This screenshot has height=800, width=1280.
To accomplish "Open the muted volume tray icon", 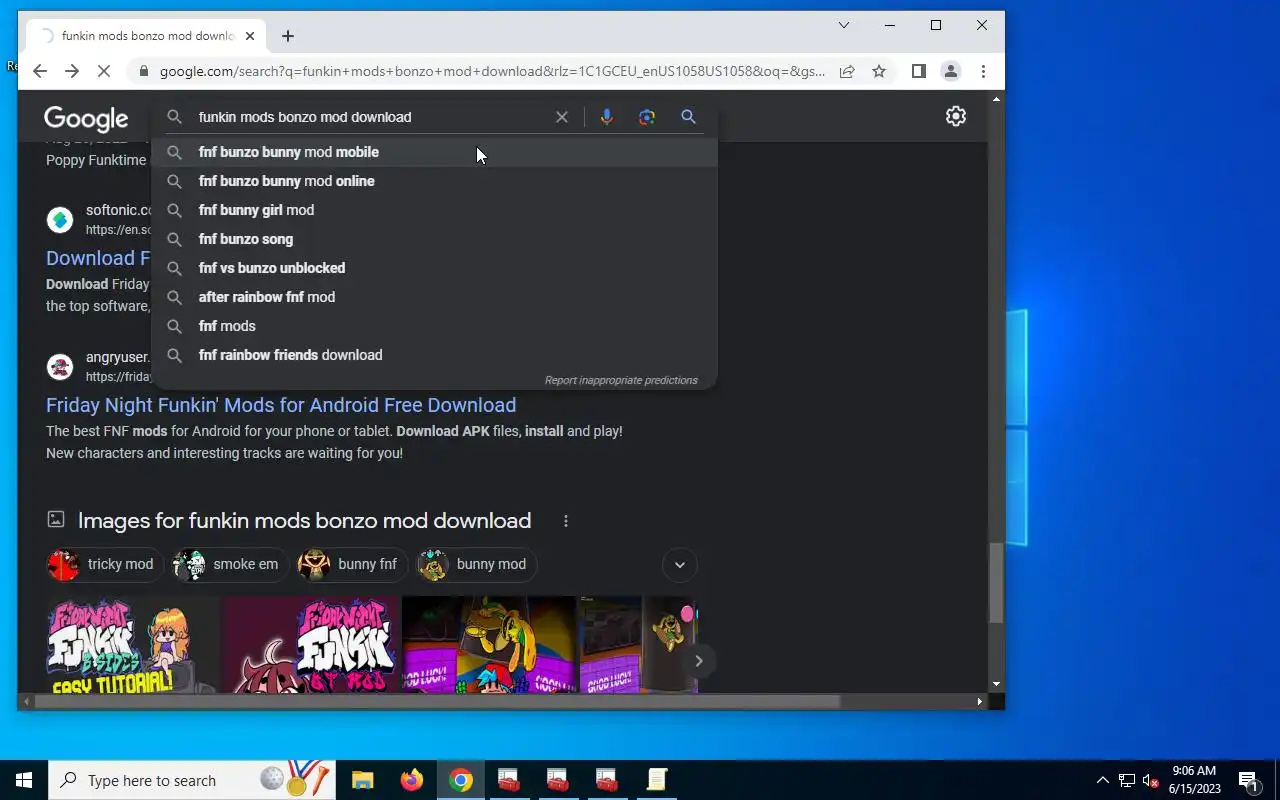I will click(x=1151, y=780).
